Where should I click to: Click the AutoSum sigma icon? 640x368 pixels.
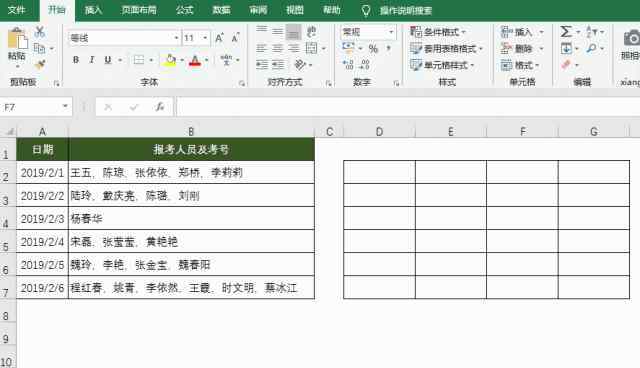[566, 31]
